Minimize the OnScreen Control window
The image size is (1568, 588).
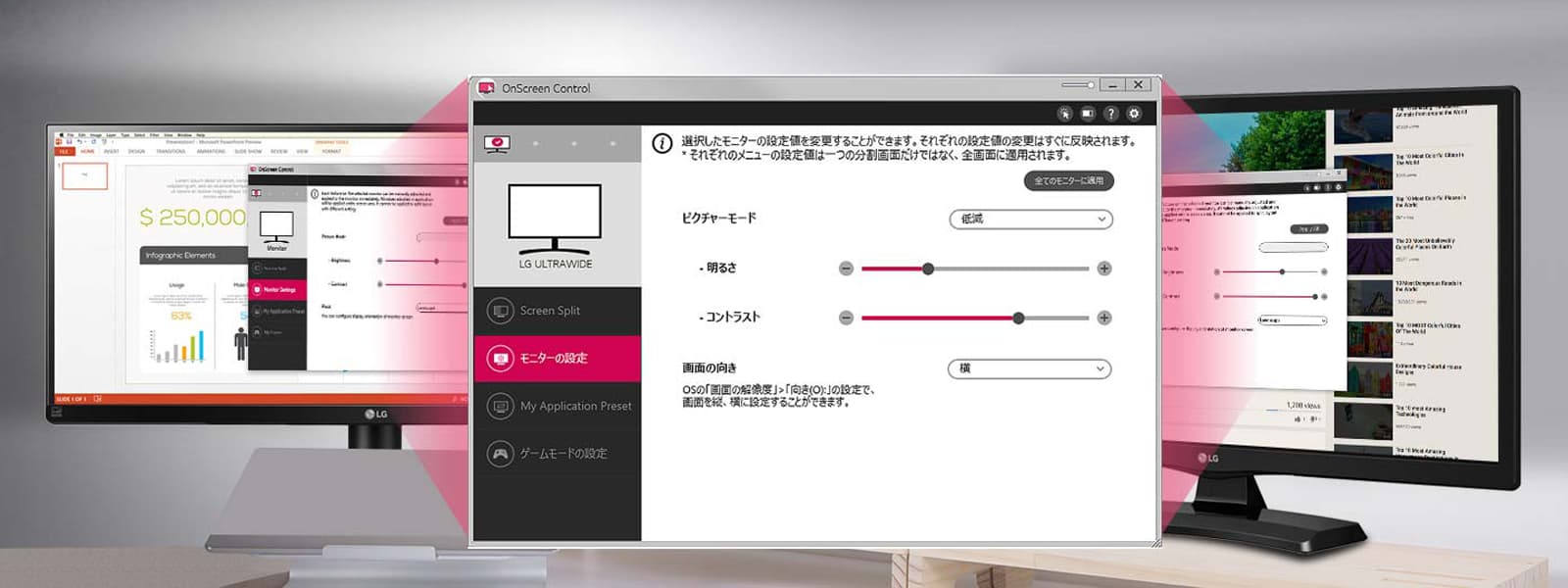point(1112,85)
